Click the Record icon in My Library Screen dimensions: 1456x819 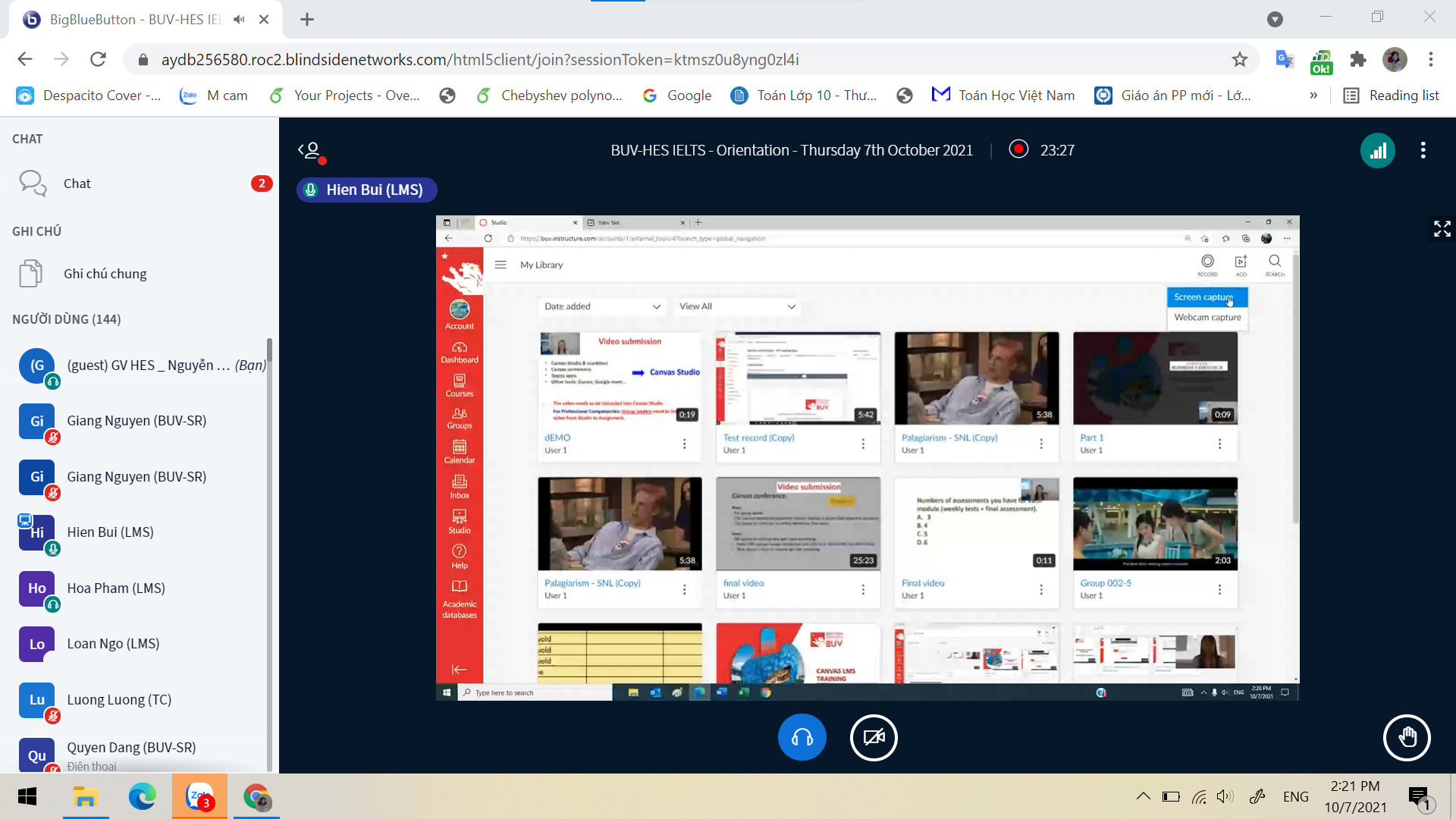pos(1207,265)
